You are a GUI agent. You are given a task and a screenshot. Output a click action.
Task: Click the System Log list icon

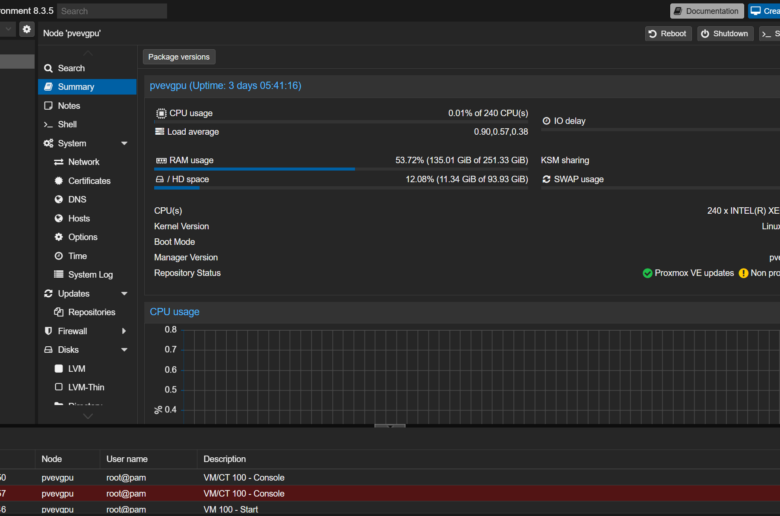[x=59, y=274]
